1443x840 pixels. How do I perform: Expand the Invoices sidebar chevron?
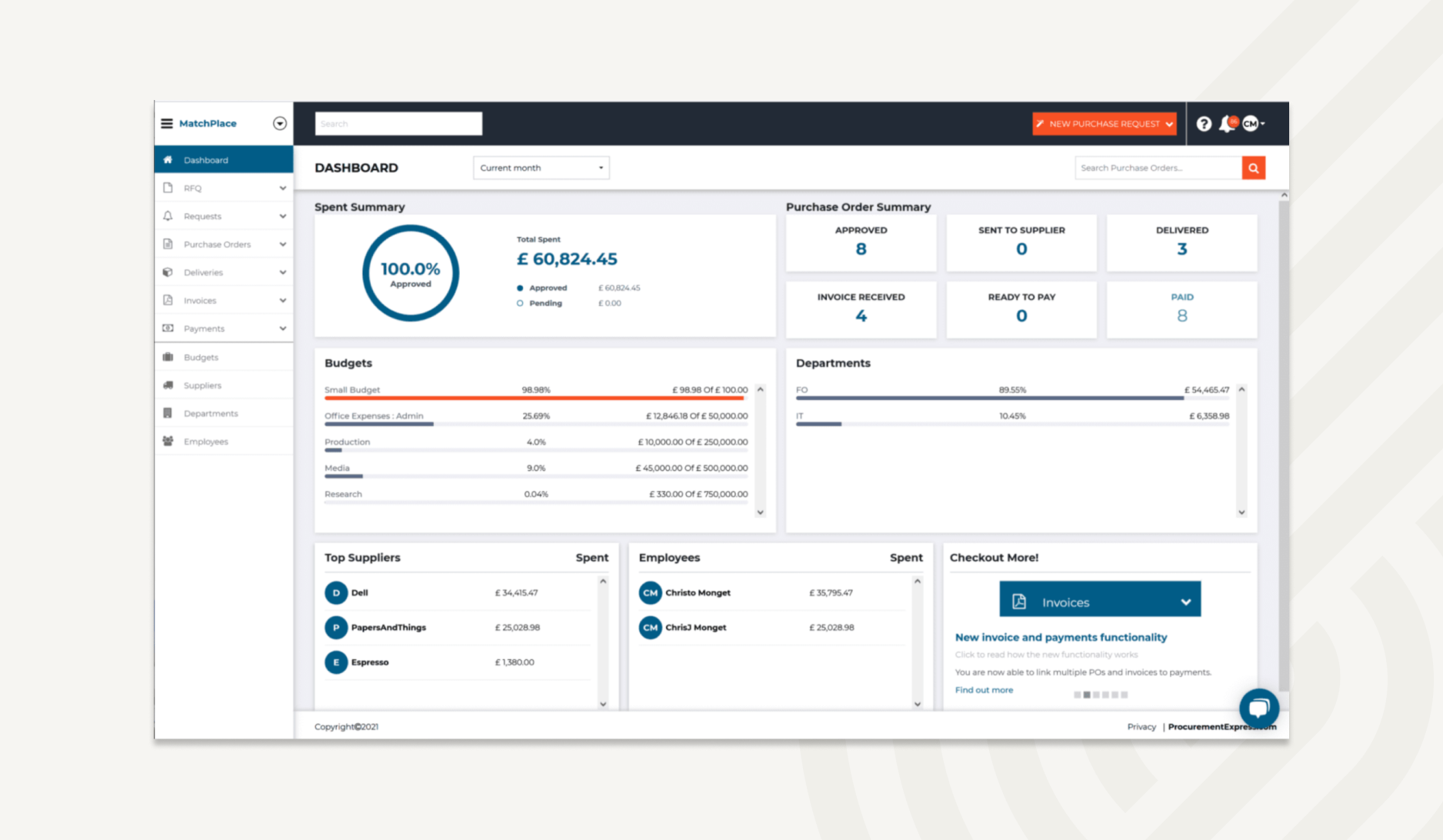tap(283, 300)
